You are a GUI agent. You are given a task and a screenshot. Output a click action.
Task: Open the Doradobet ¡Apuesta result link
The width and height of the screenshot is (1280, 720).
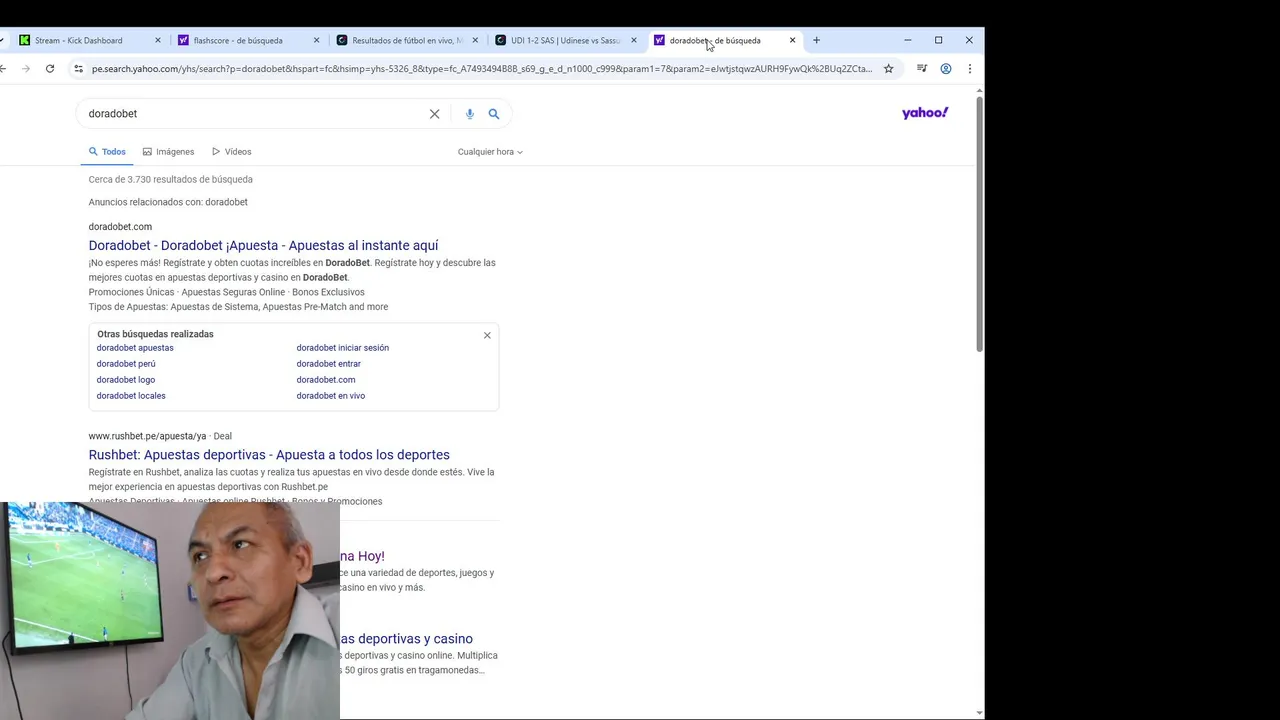click(263, 245)
